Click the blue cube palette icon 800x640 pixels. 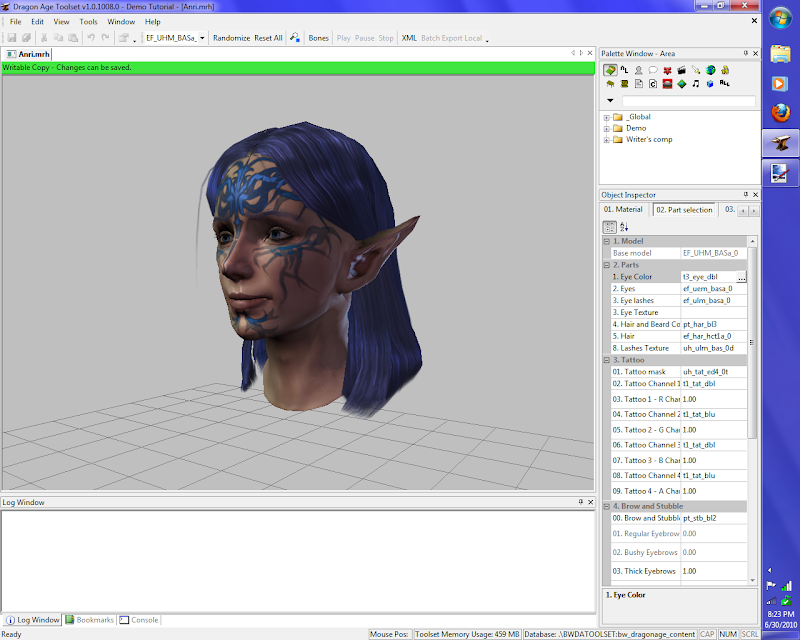click(710, 84)
